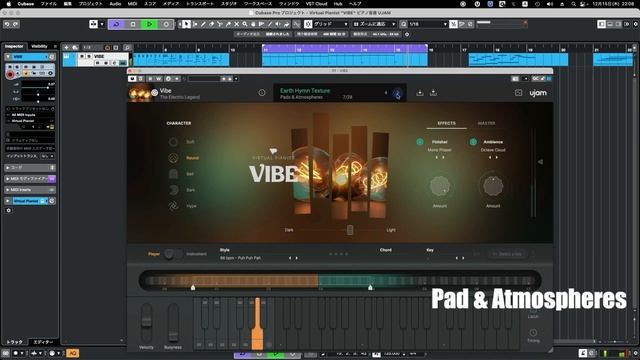Expand the MIDI Inserts inspector section
The image size is (640, 360).
tap(30, 190)
